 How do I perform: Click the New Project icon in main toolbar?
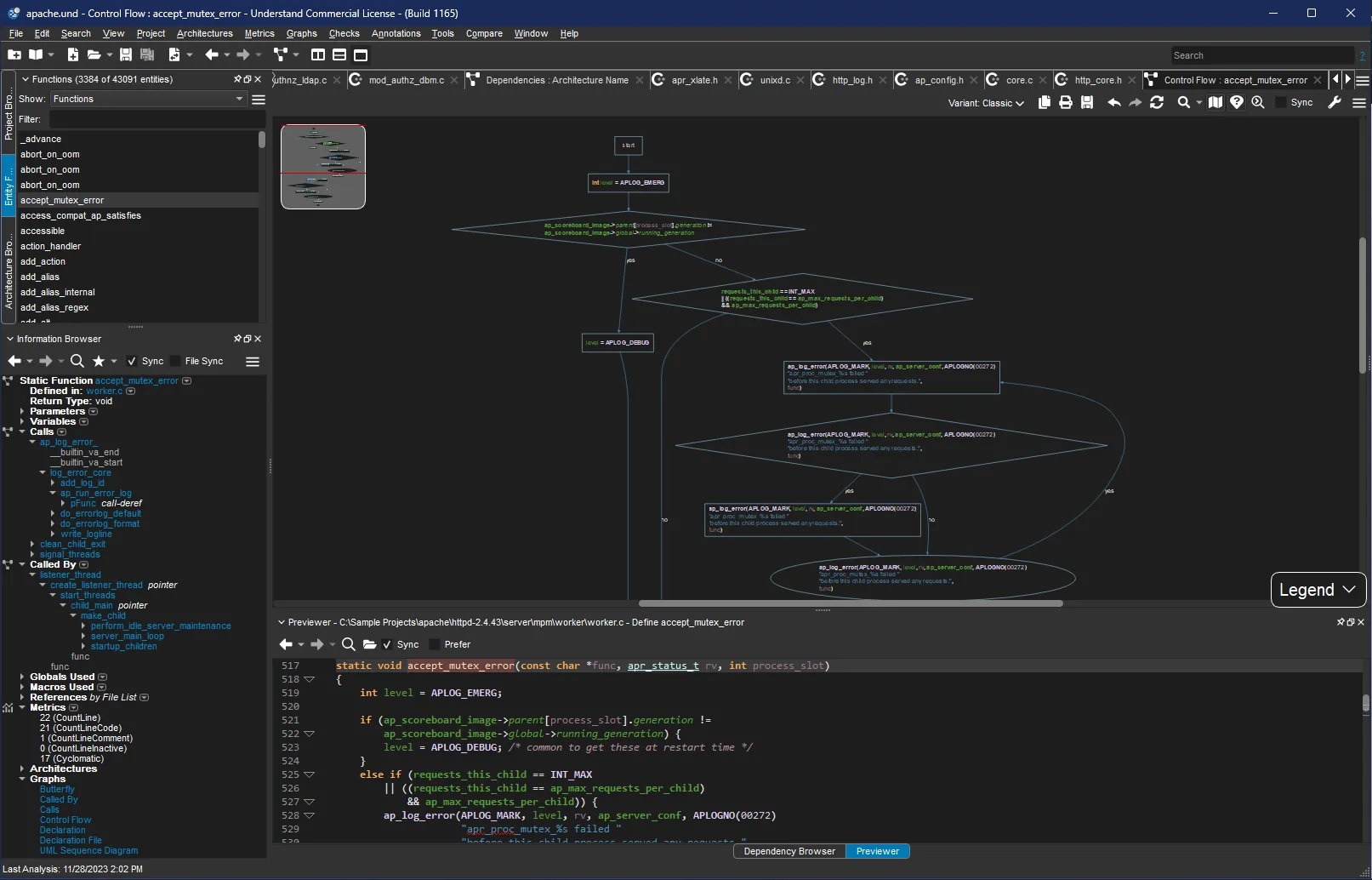pos(14,54)
